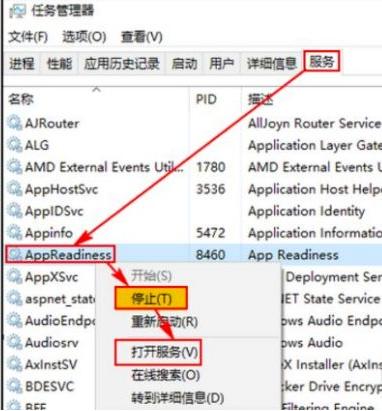Click PID value 3536
382x411 pixels.
click(211, 189)
